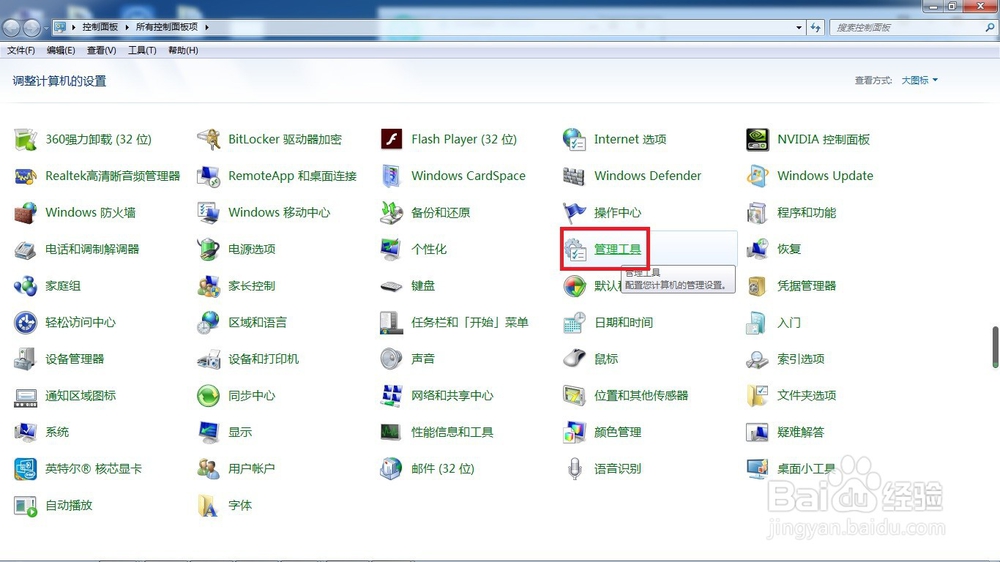The height and width of the screenshot is (562, 1000).
Task: Expand the address bar history dropdown arrow
Action: [x=798, y=27]
